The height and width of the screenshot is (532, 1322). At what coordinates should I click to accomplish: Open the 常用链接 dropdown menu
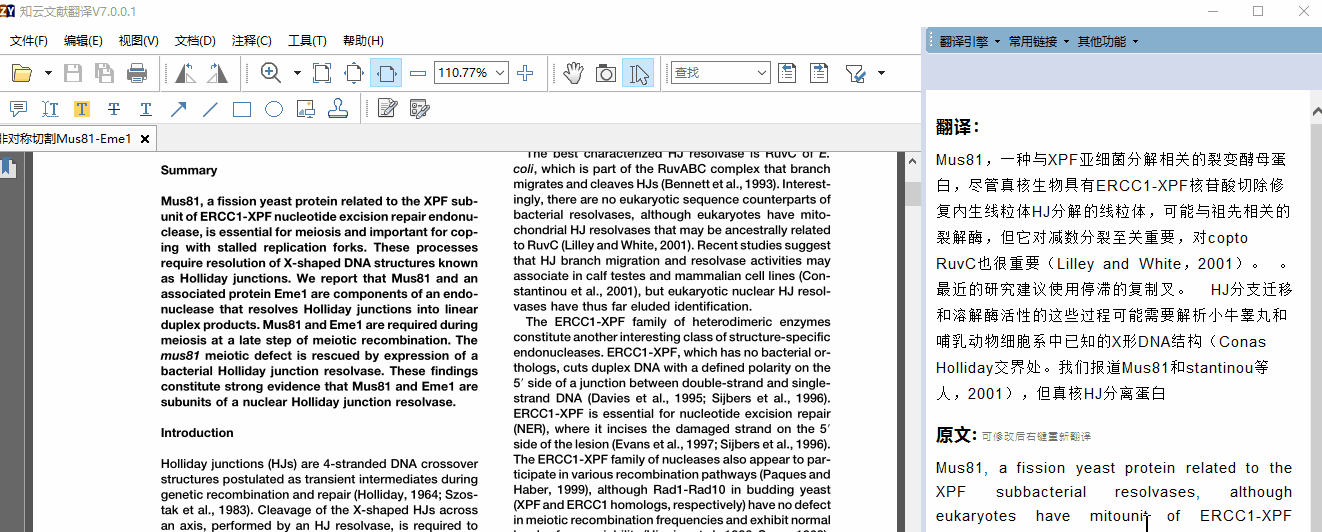tap(1039, 41)
